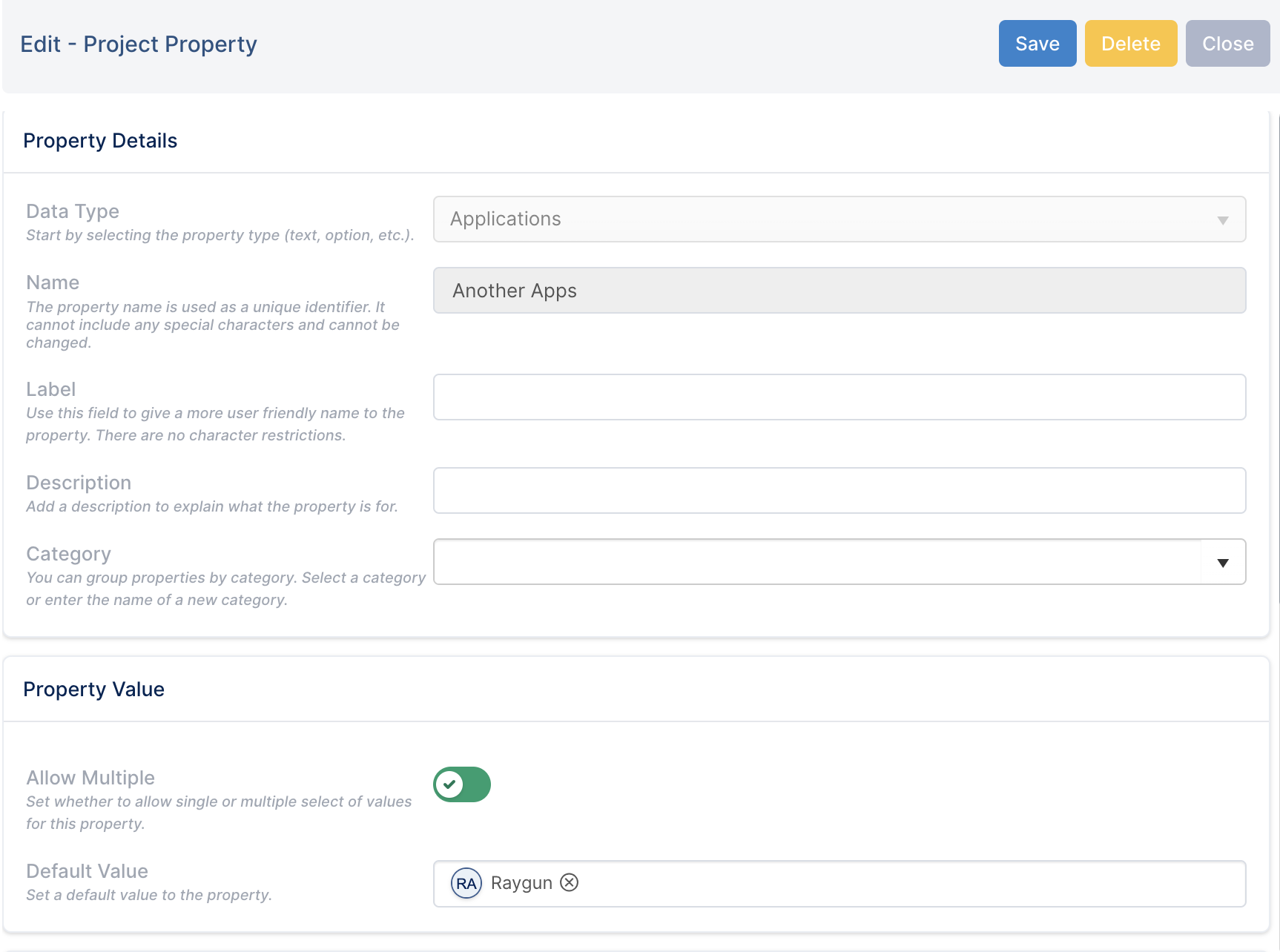1280x952 pixels.
Task: Click the RA Raygun avatar icon
Action: point(466,883)
